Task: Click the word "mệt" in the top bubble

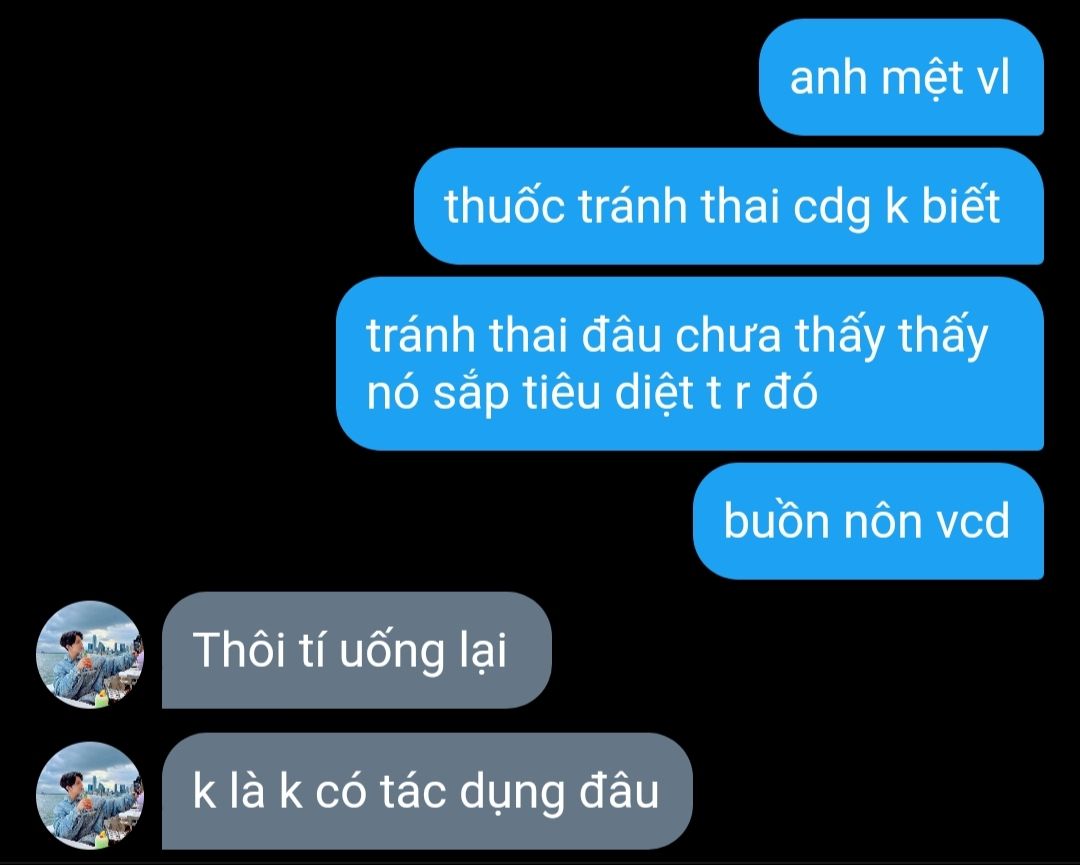Action: (x=922, y=78)
